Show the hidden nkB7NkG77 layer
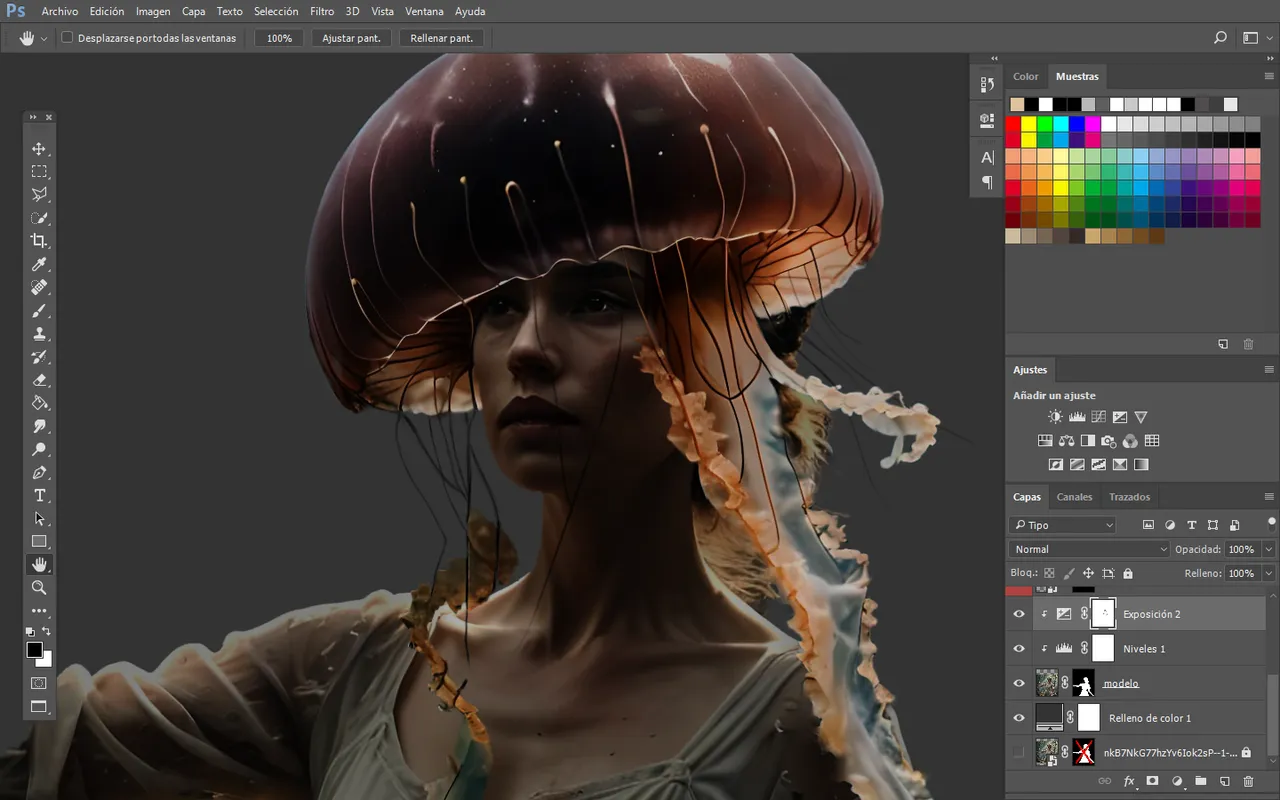The height and width of the screenshot is (800, 1280). pyautogui.click(x=1019, y=752)
